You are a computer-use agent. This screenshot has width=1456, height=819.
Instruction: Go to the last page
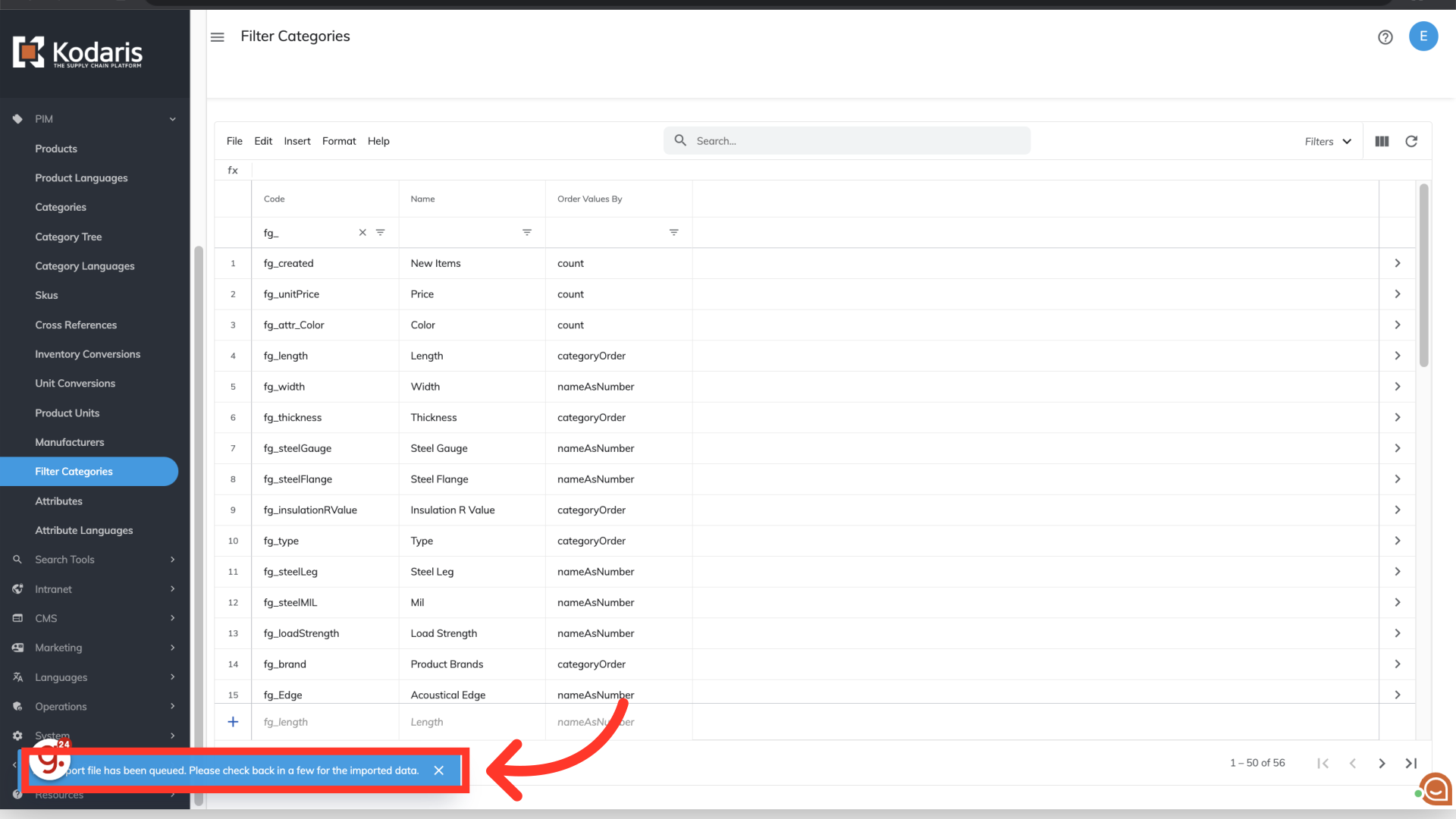1411,763
